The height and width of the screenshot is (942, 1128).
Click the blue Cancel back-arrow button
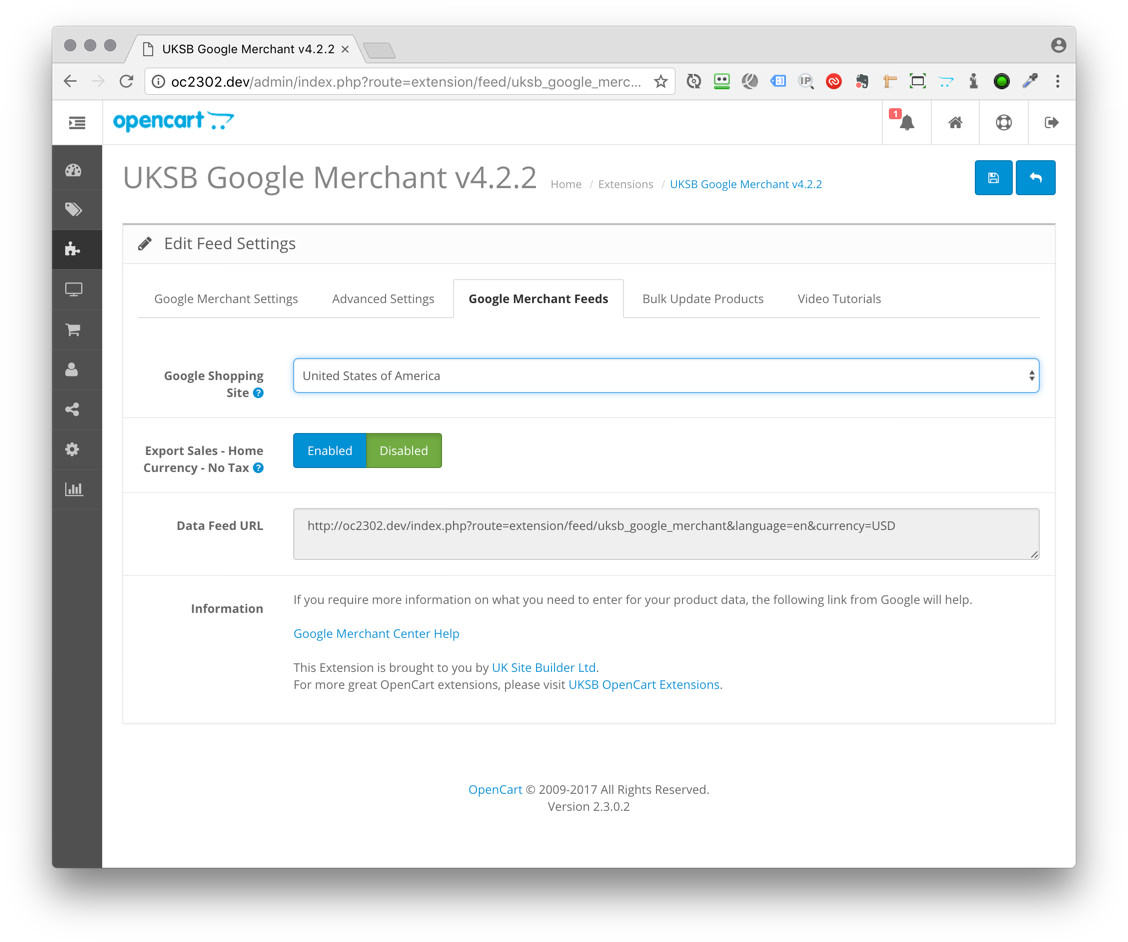pos(1036,178)
